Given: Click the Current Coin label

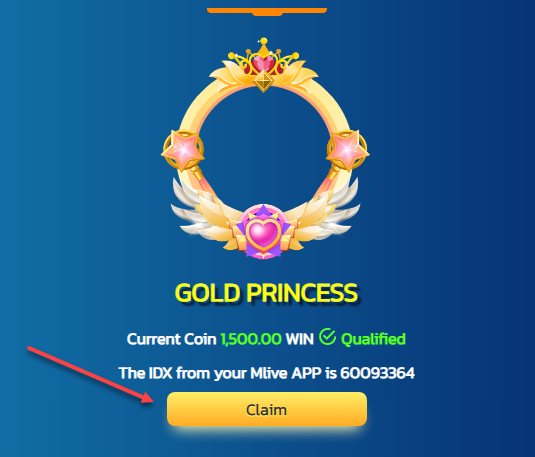Looking at the screenshot, I should pyautogui.click(x=172, y=339).
